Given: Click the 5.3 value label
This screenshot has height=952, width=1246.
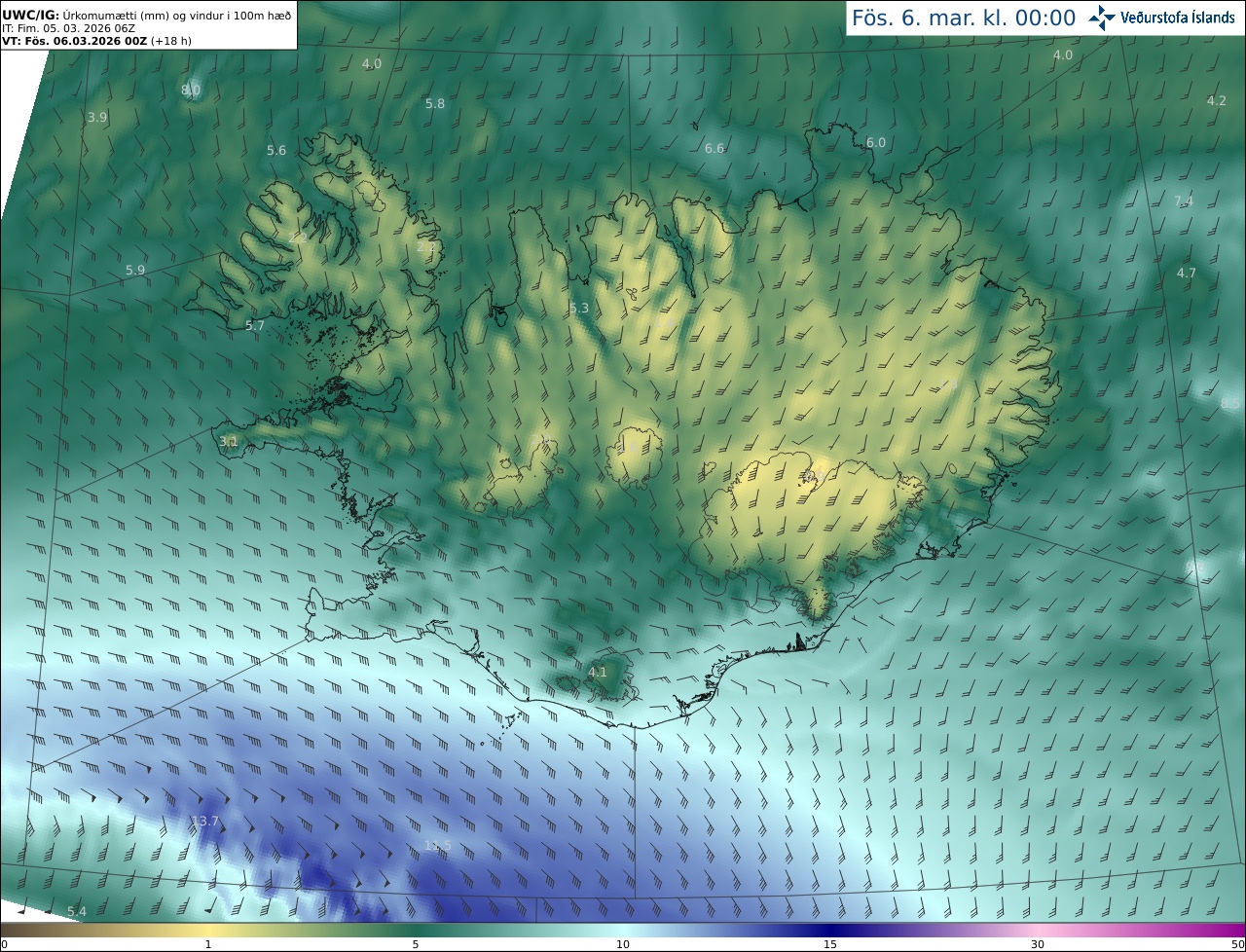Looking at the screenshot, I should 579,308.
